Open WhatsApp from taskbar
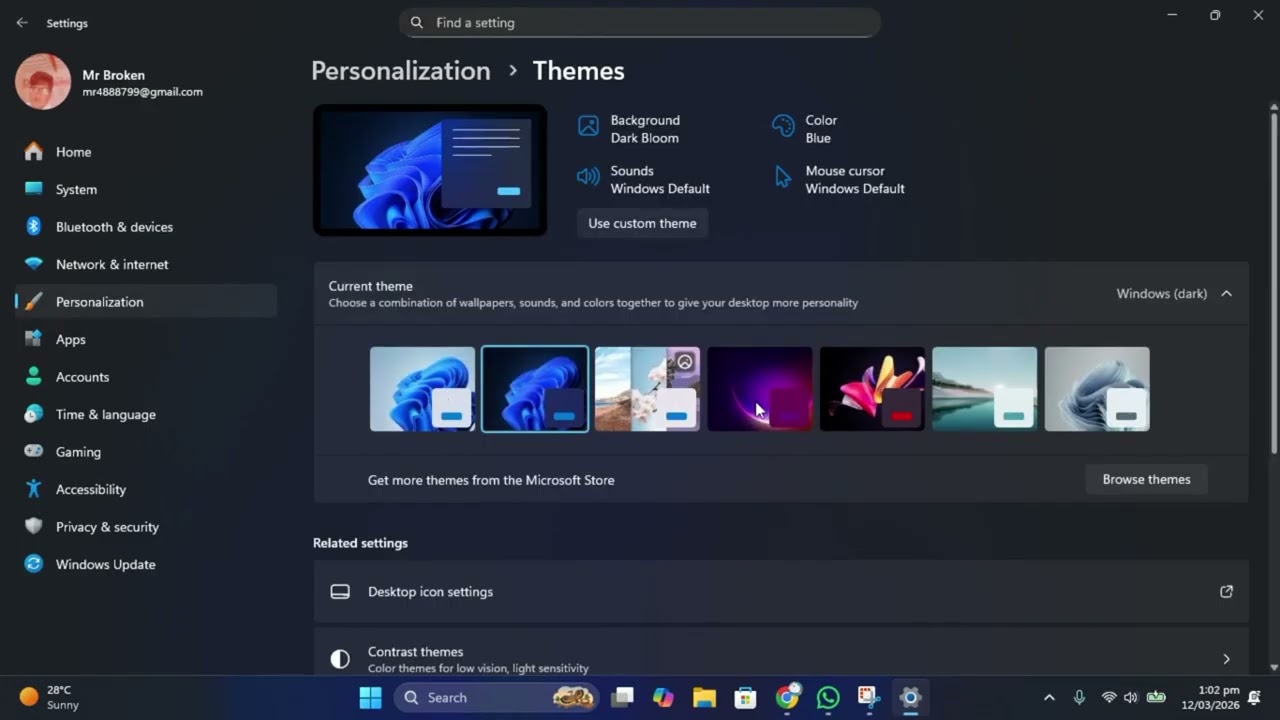This screenshot has width=1280, height=720. pos(828,697)
